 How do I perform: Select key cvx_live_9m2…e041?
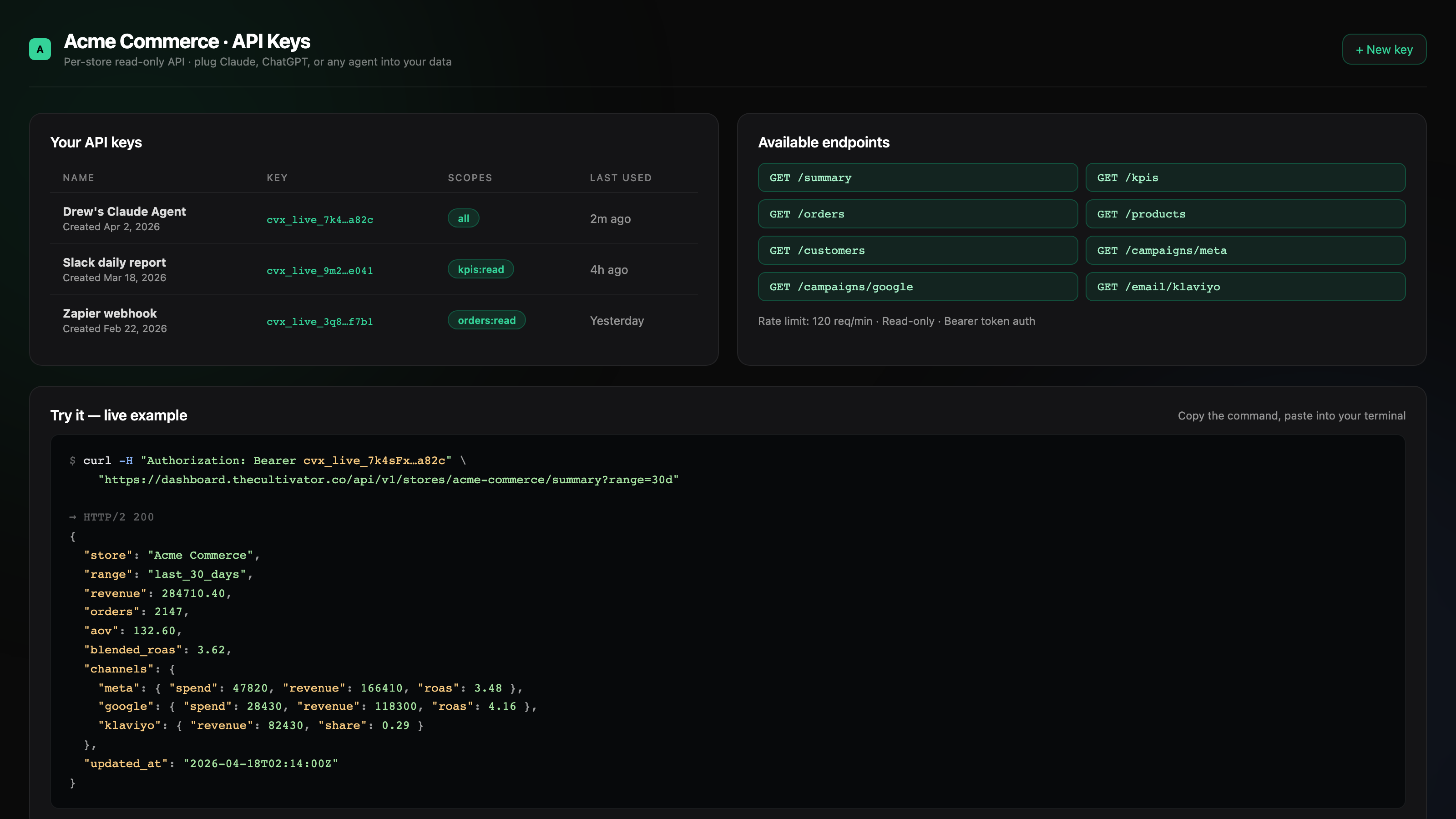coord(320,270)
